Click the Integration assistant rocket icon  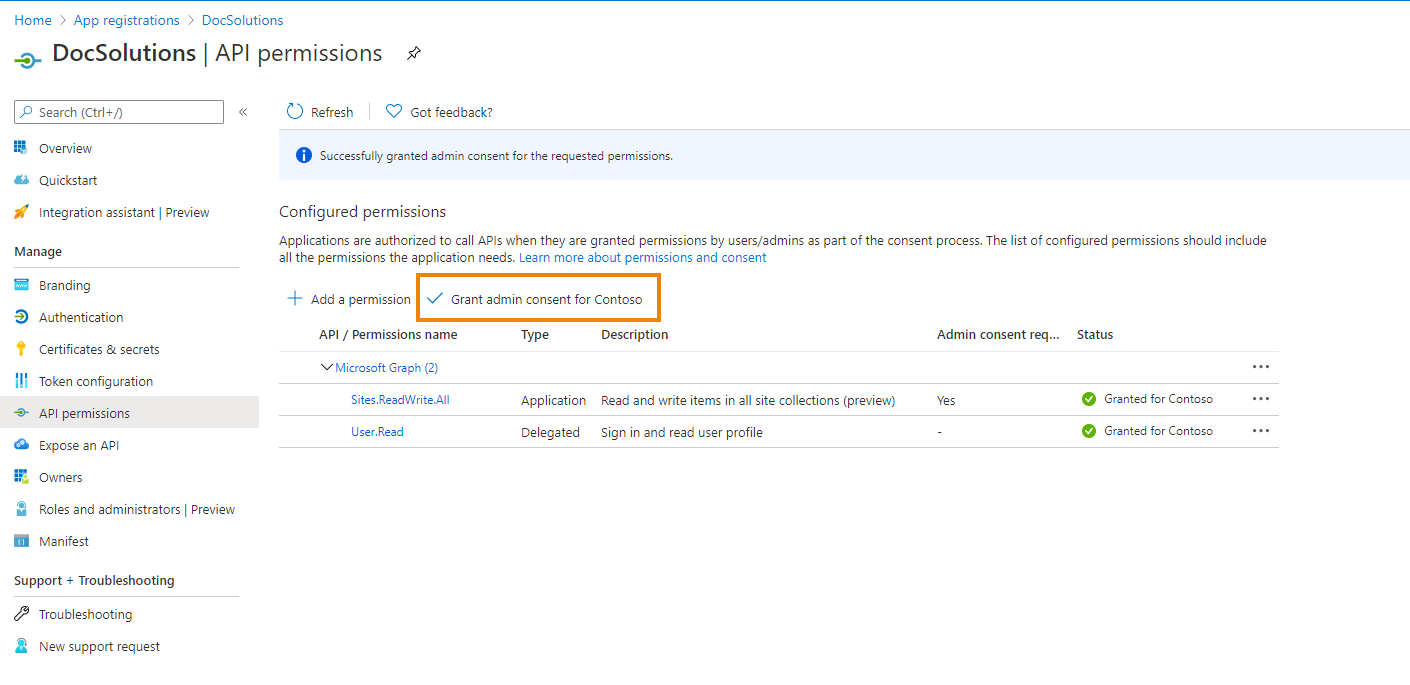[x=21, y=213]
